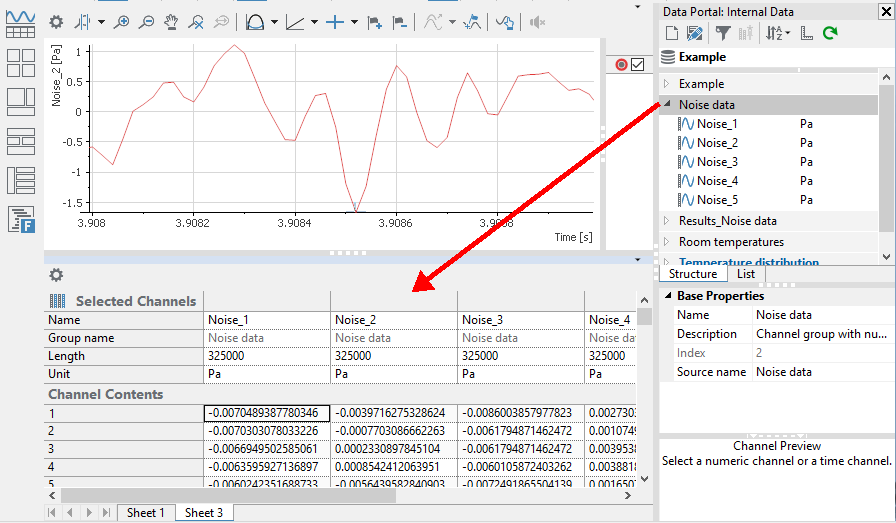Click the first Noise_1 value cell

[266, 412]
